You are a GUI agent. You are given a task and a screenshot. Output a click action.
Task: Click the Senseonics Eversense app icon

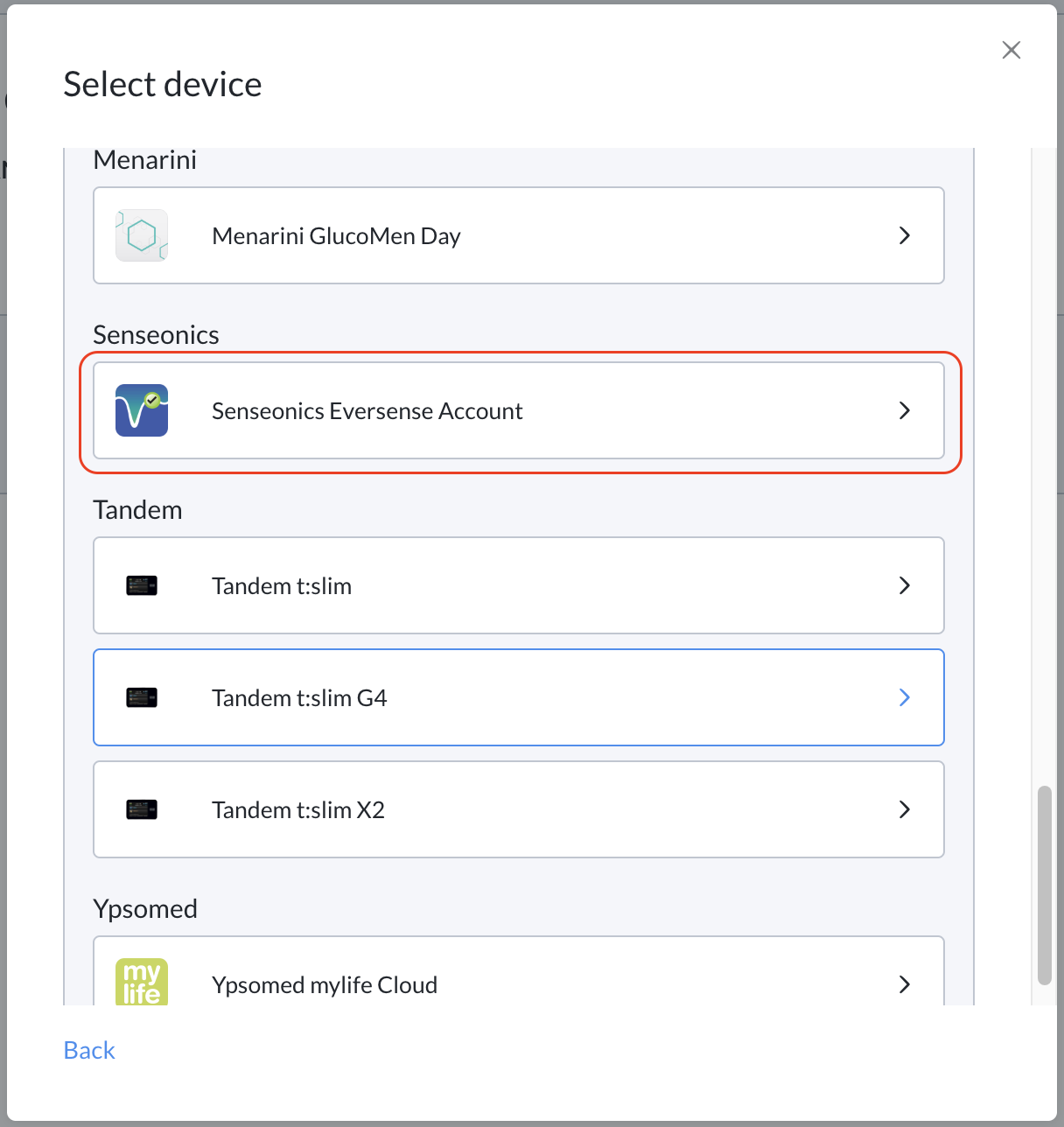142,410
